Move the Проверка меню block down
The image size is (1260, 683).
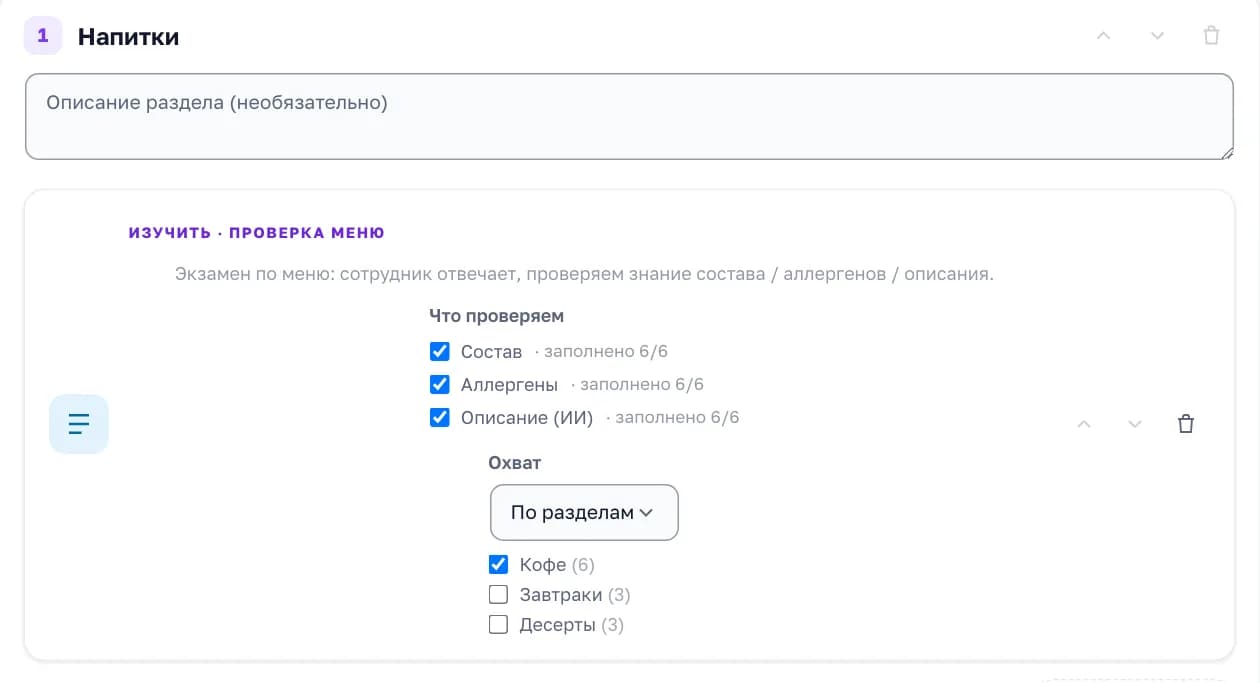tap(1135, 424)
